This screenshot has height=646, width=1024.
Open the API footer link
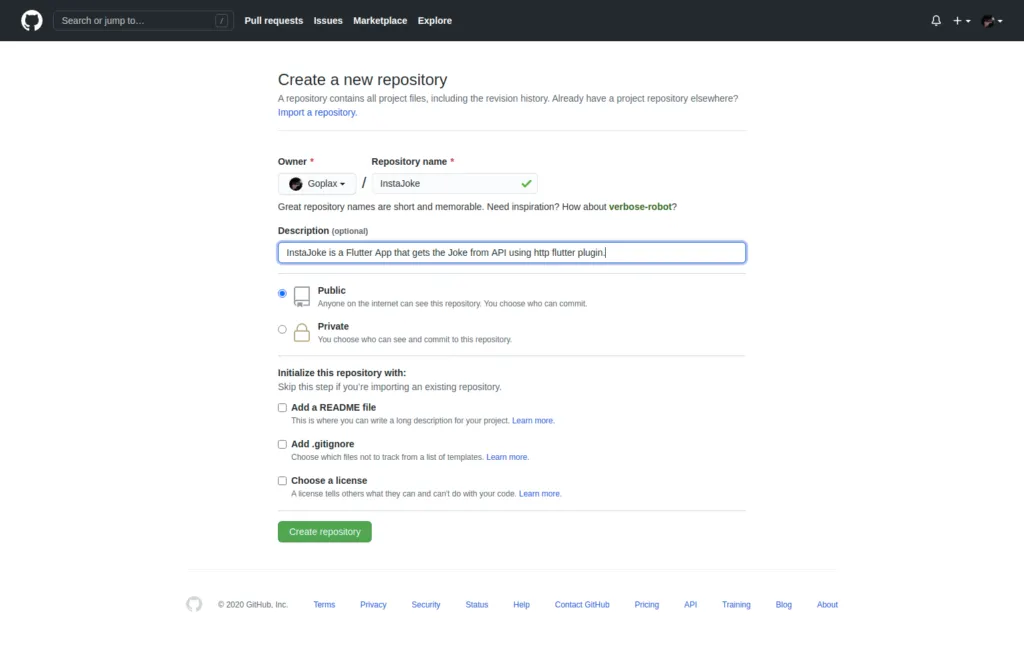click(x=690, y=605)
